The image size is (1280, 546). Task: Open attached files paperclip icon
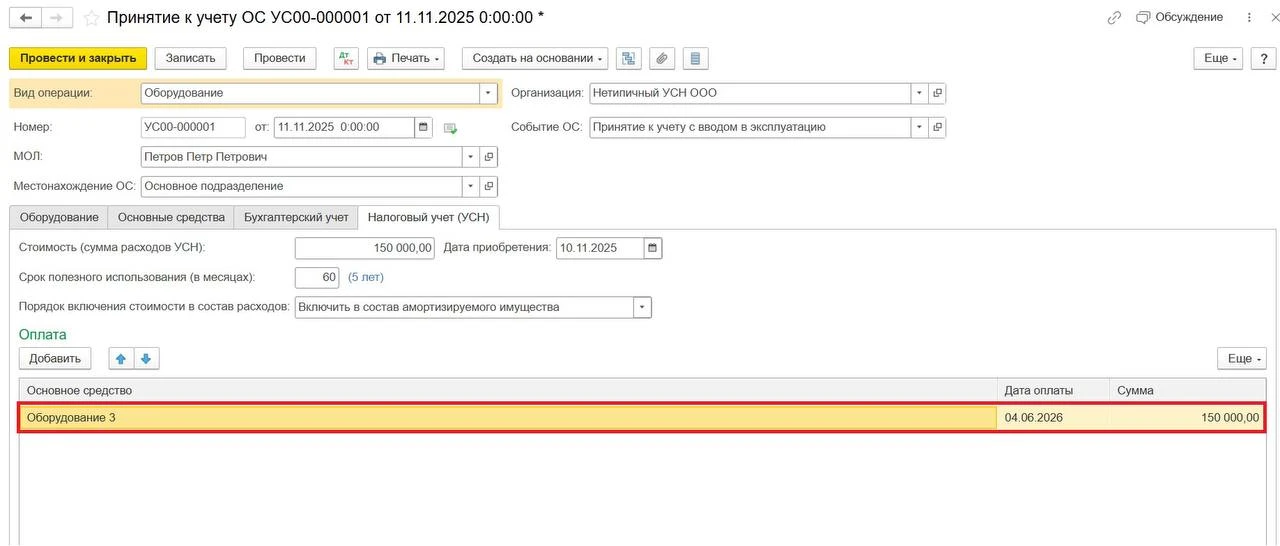point(661,58)
